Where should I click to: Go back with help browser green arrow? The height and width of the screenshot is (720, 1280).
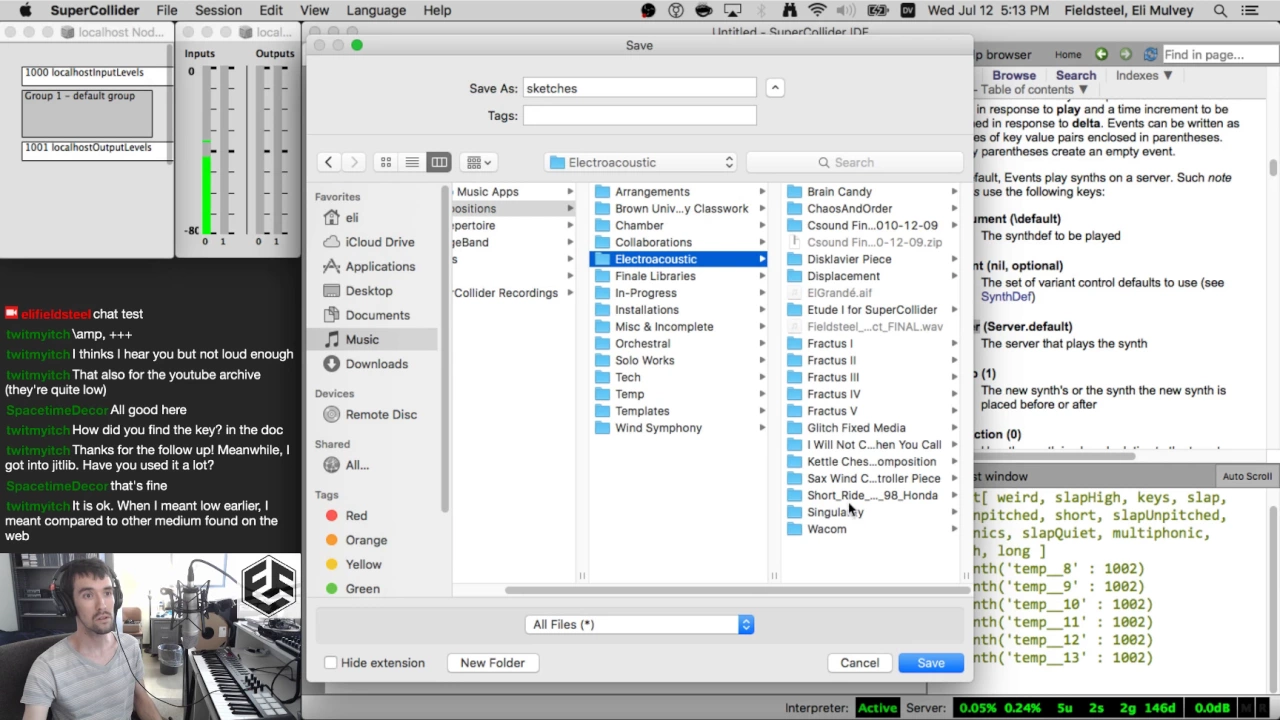[x=1101, y=55]
